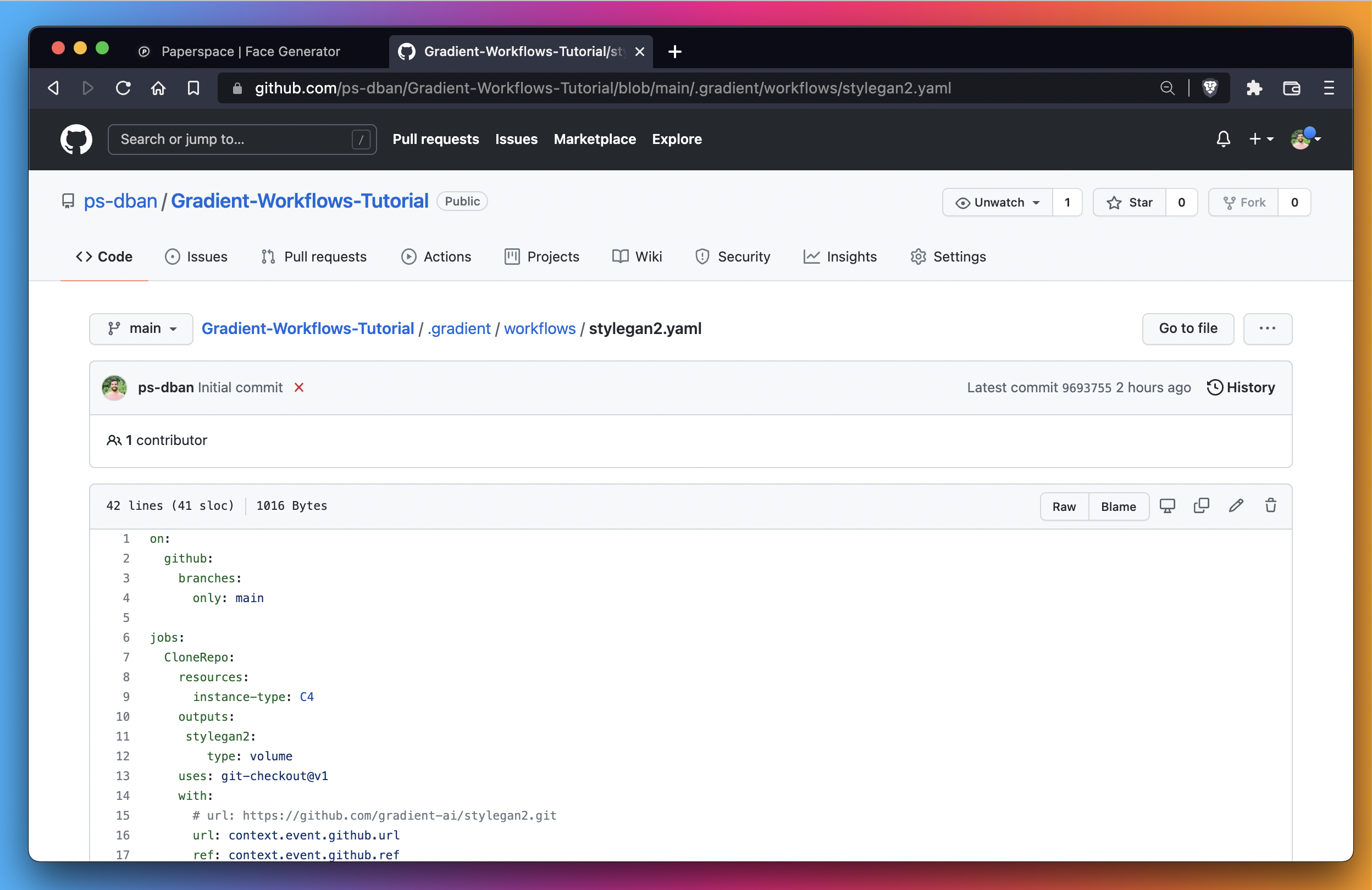This screenshot has width=1372, height=890.
Task: Open commit hash 9693755
Action: point(1086,388)
